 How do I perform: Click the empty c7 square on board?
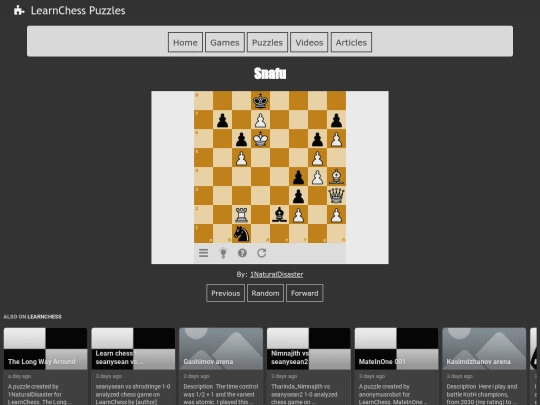tap(241, 120)
